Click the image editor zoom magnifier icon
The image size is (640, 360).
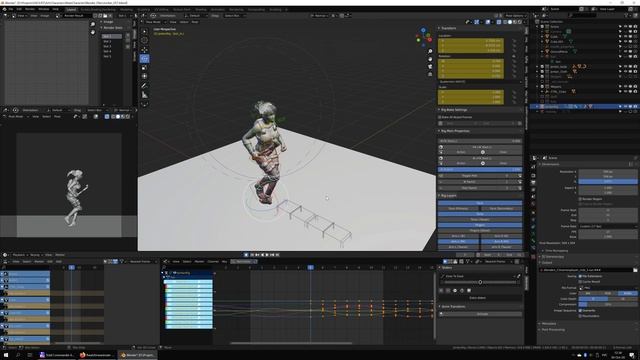tap(93, 24)
